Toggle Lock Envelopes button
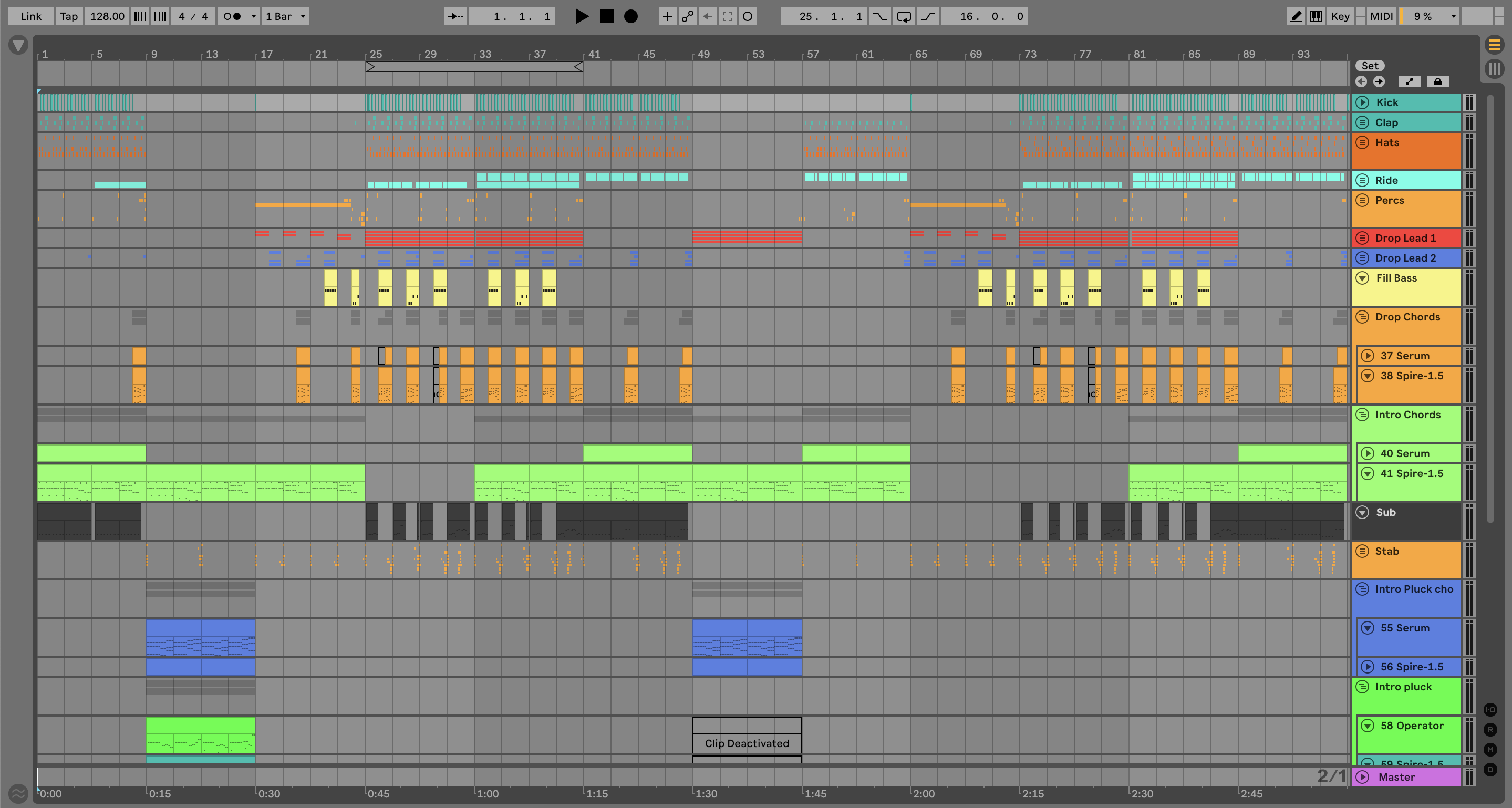Viewport: 1512px width, 808px height. [x=1437, y=81]
